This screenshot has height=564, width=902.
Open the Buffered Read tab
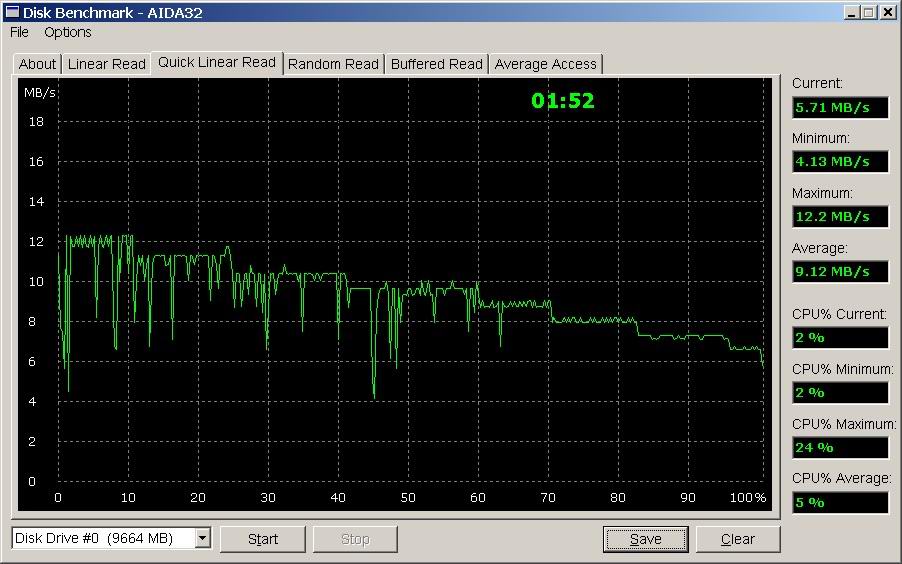pyautogui.click(x=437, y=64)
